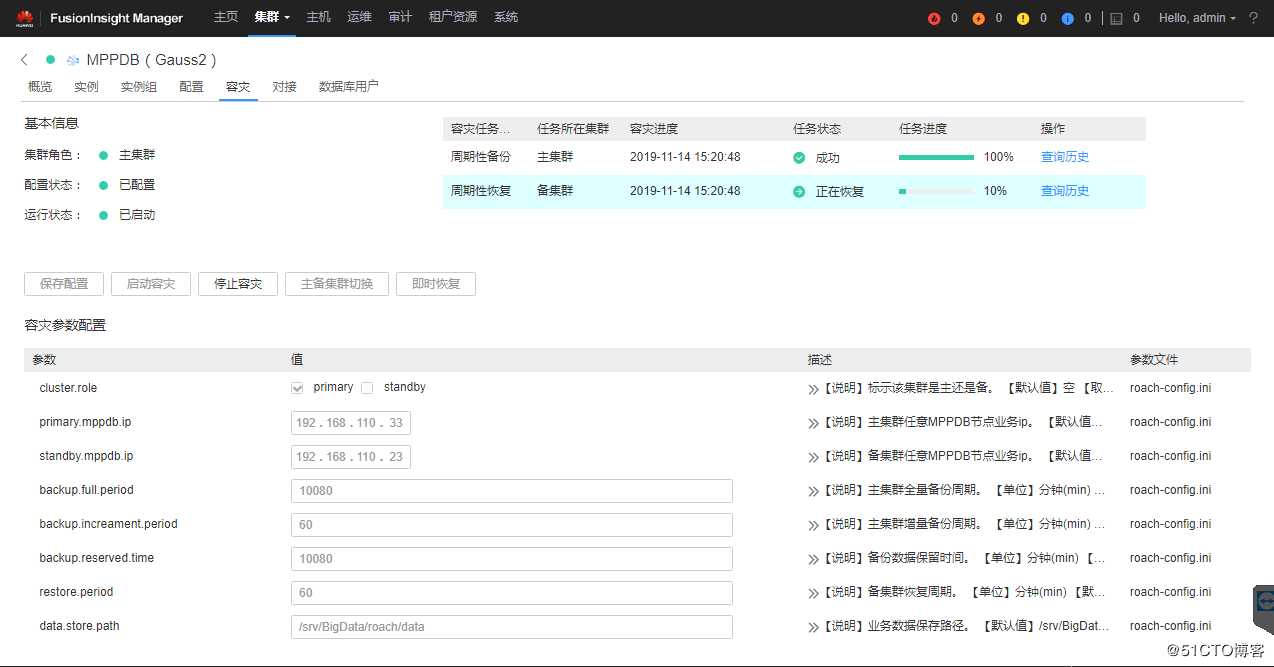The width and height of the screenshot is (1274, 667).
Task: Click the primary.mppdb.ip input field
Action: [x=350, y=422]
